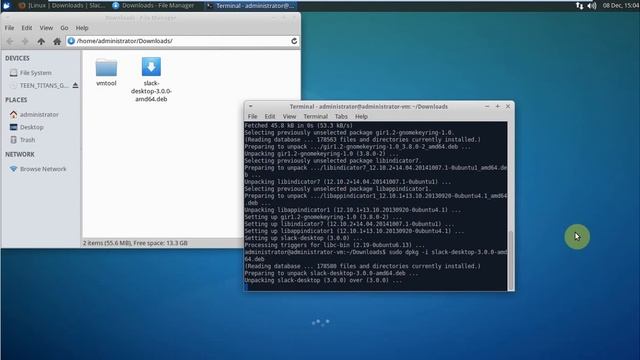Open File menu in Terminal window
The width and height of the screenshot is (640, 360).
click(x=253, y=116)
